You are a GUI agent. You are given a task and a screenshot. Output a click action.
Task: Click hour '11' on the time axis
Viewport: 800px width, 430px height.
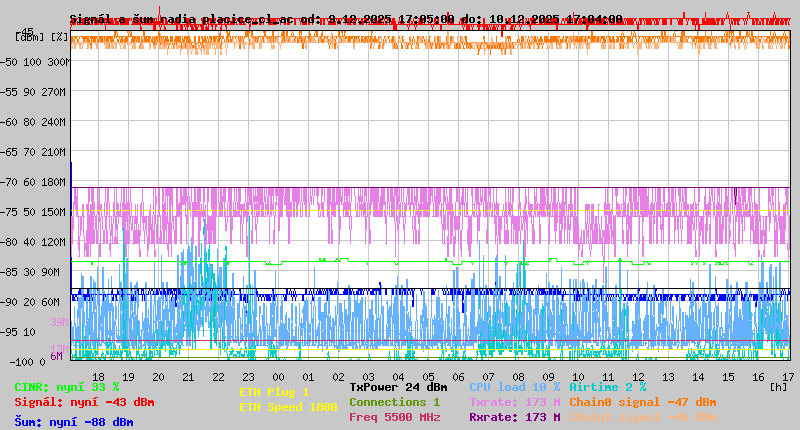[x=609, y=377]
